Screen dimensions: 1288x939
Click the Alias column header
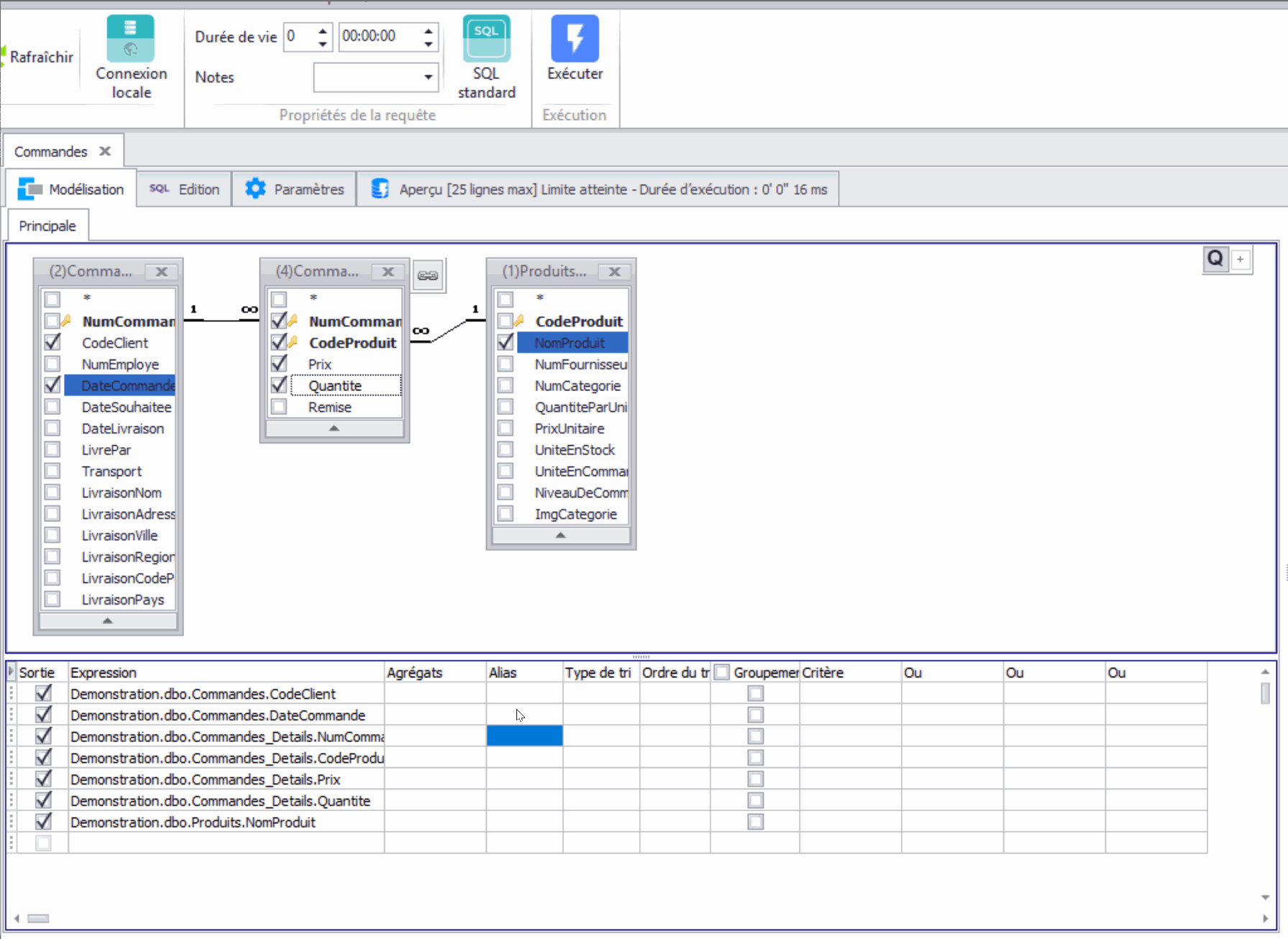(525, 672)
